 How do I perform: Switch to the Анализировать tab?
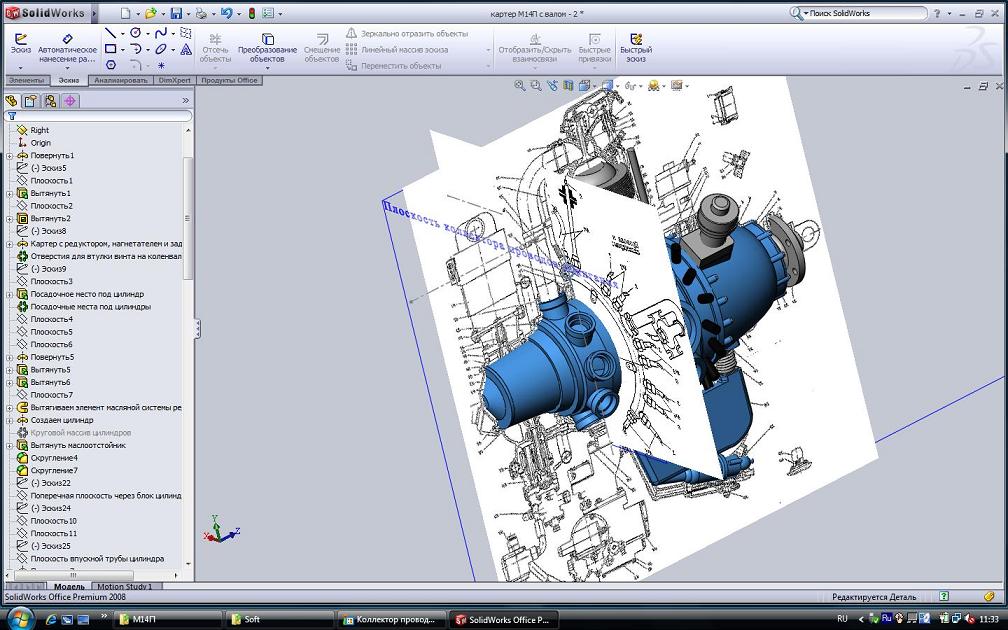click(121, 80)
